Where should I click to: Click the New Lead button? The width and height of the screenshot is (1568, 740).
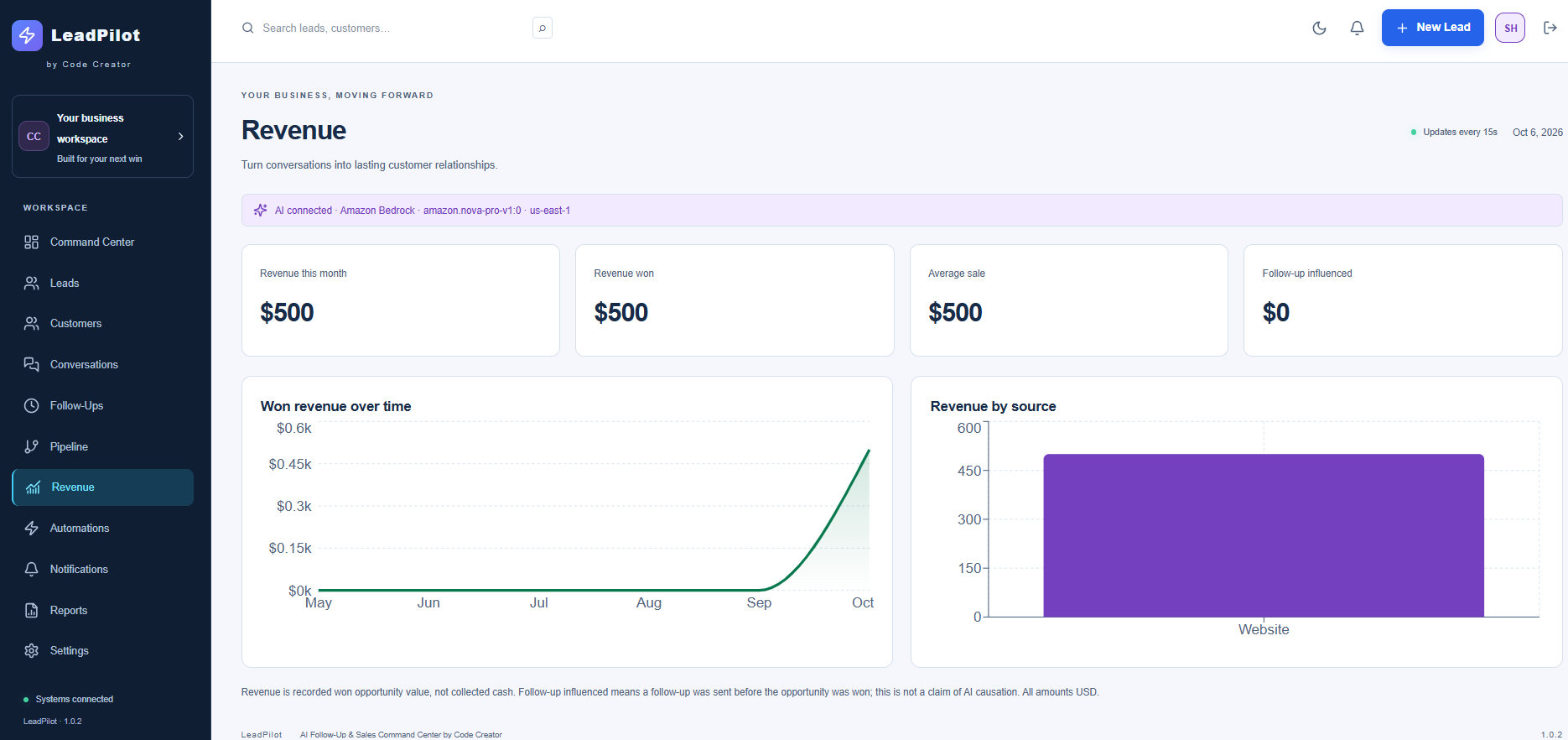1432,28
